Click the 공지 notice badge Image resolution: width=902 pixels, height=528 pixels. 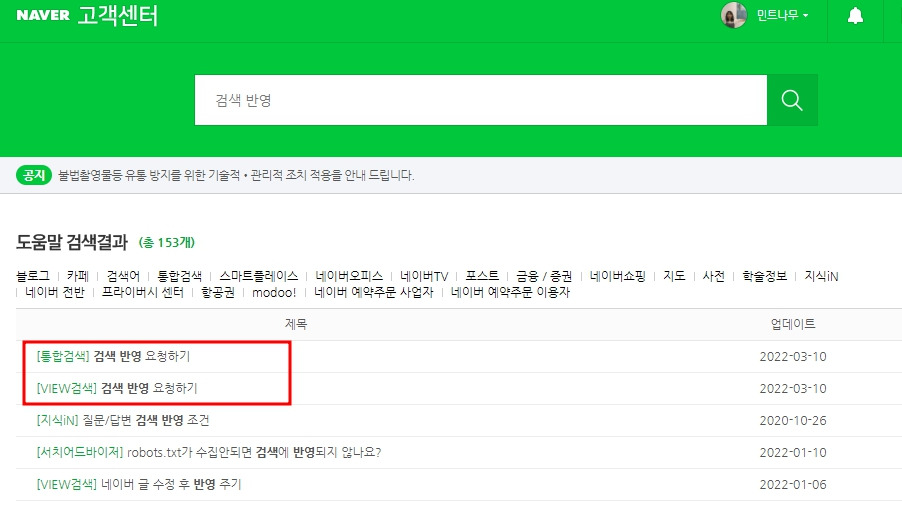34,175
